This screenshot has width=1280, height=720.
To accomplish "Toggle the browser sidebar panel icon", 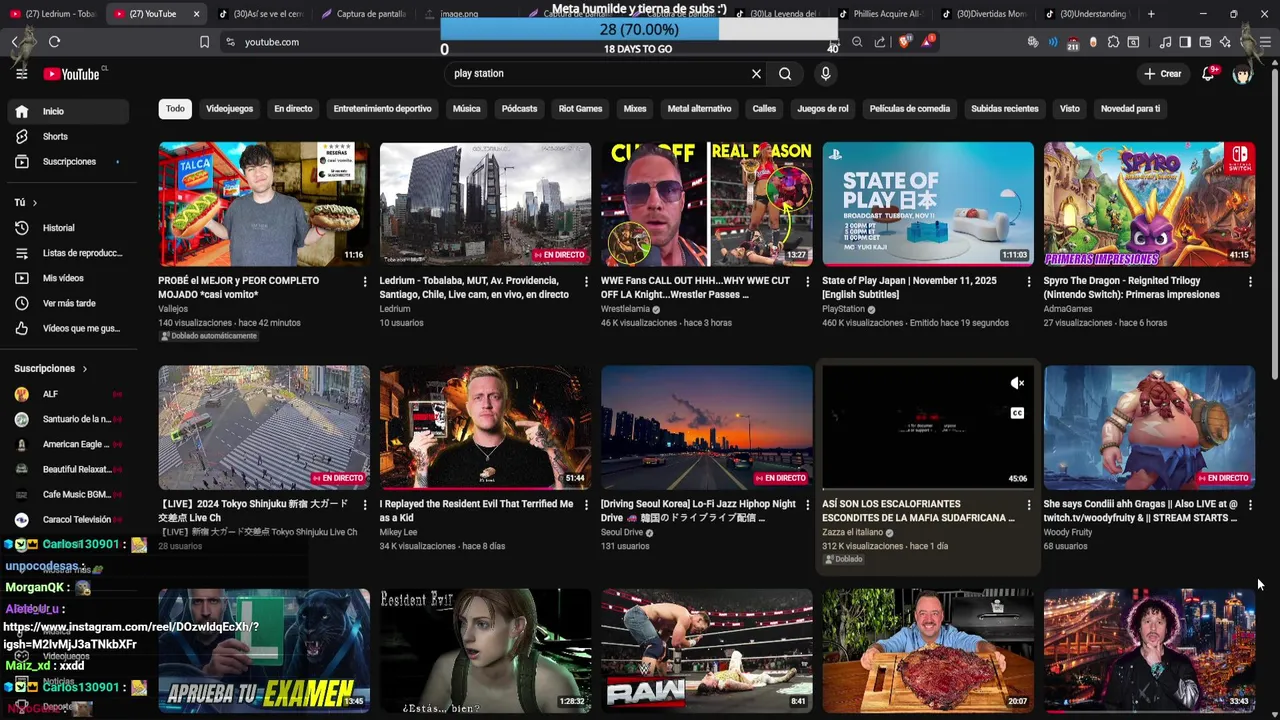I will (x=1185, y=42).
